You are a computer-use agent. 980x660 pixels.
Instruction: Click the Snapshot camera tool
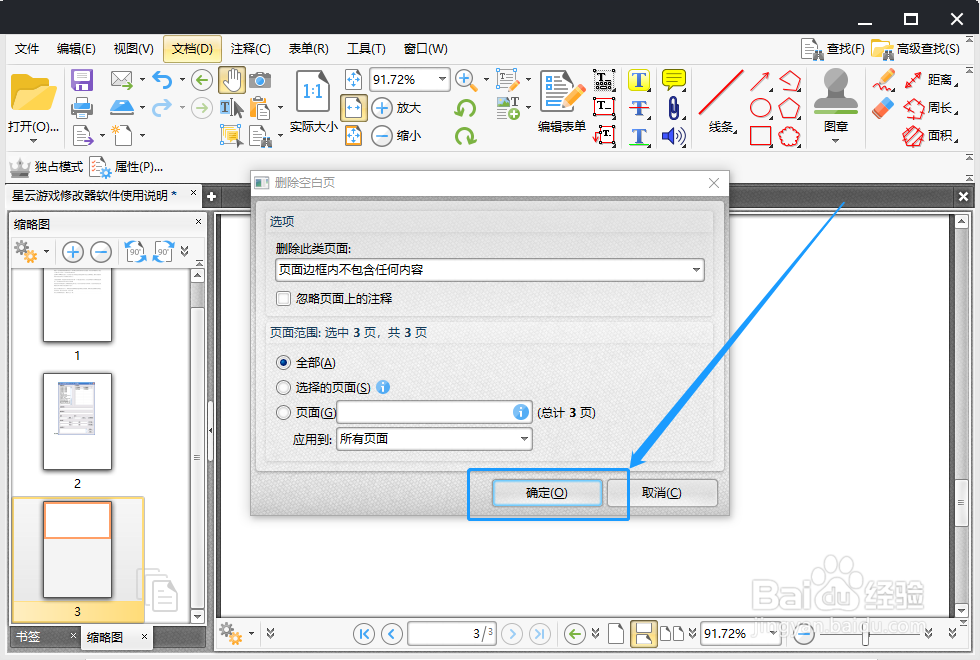coord(260,80)
